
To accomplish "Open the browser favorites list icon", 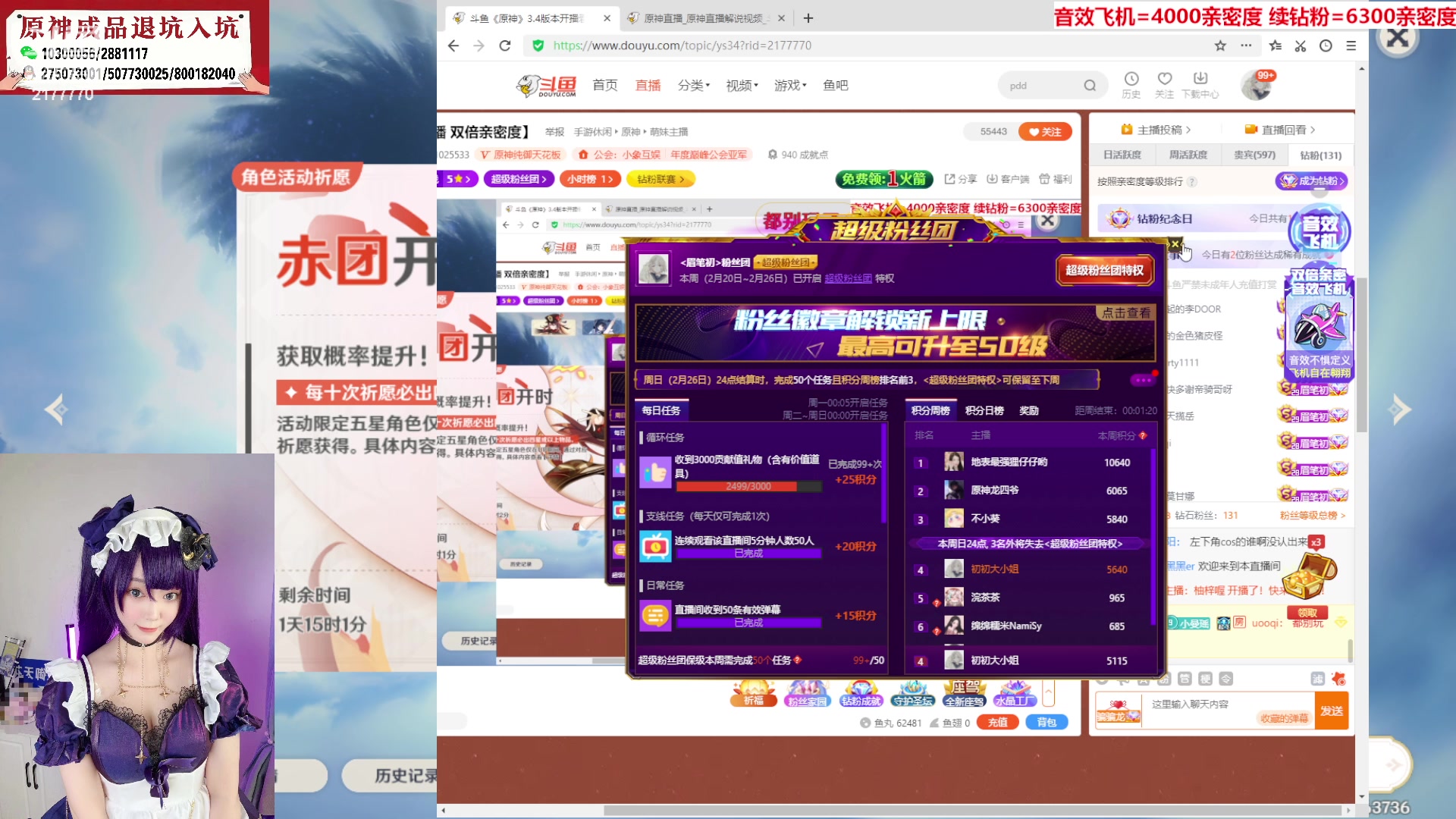I will [1276, 45].
